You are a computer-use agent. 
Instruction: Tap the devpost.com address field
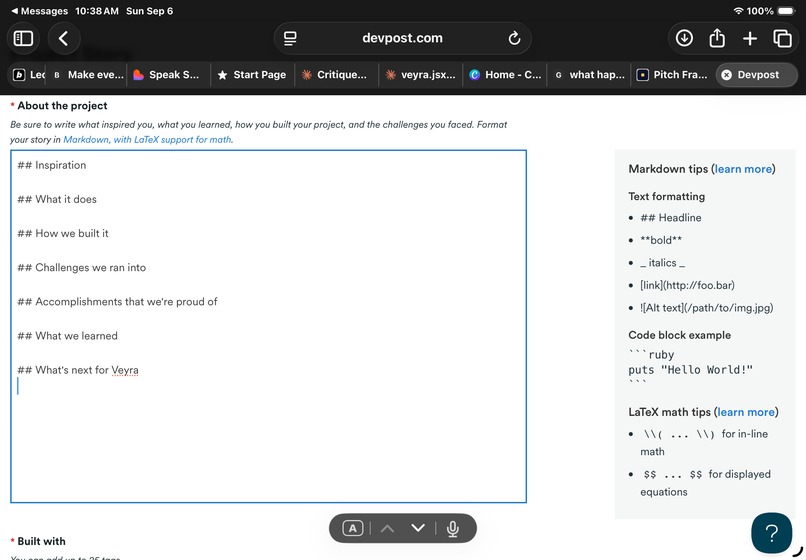tap(402, 39)
